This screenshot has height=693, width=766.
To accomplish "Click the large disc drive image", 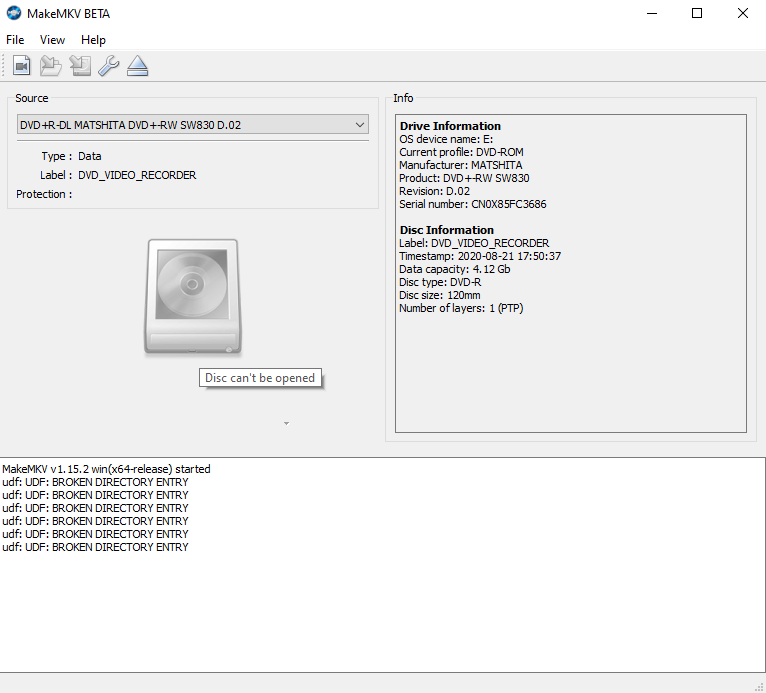I will tap(193, 297).
